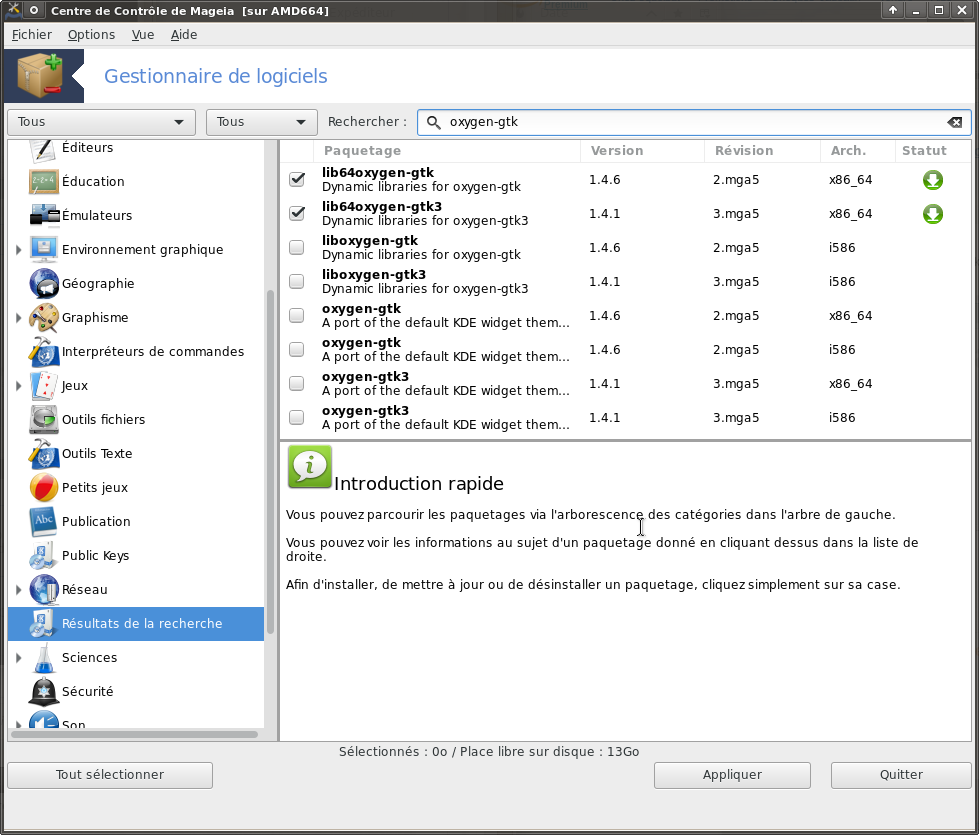Click the clear search text icon
This screenshot has height=835, width=979.
[955, 122]
